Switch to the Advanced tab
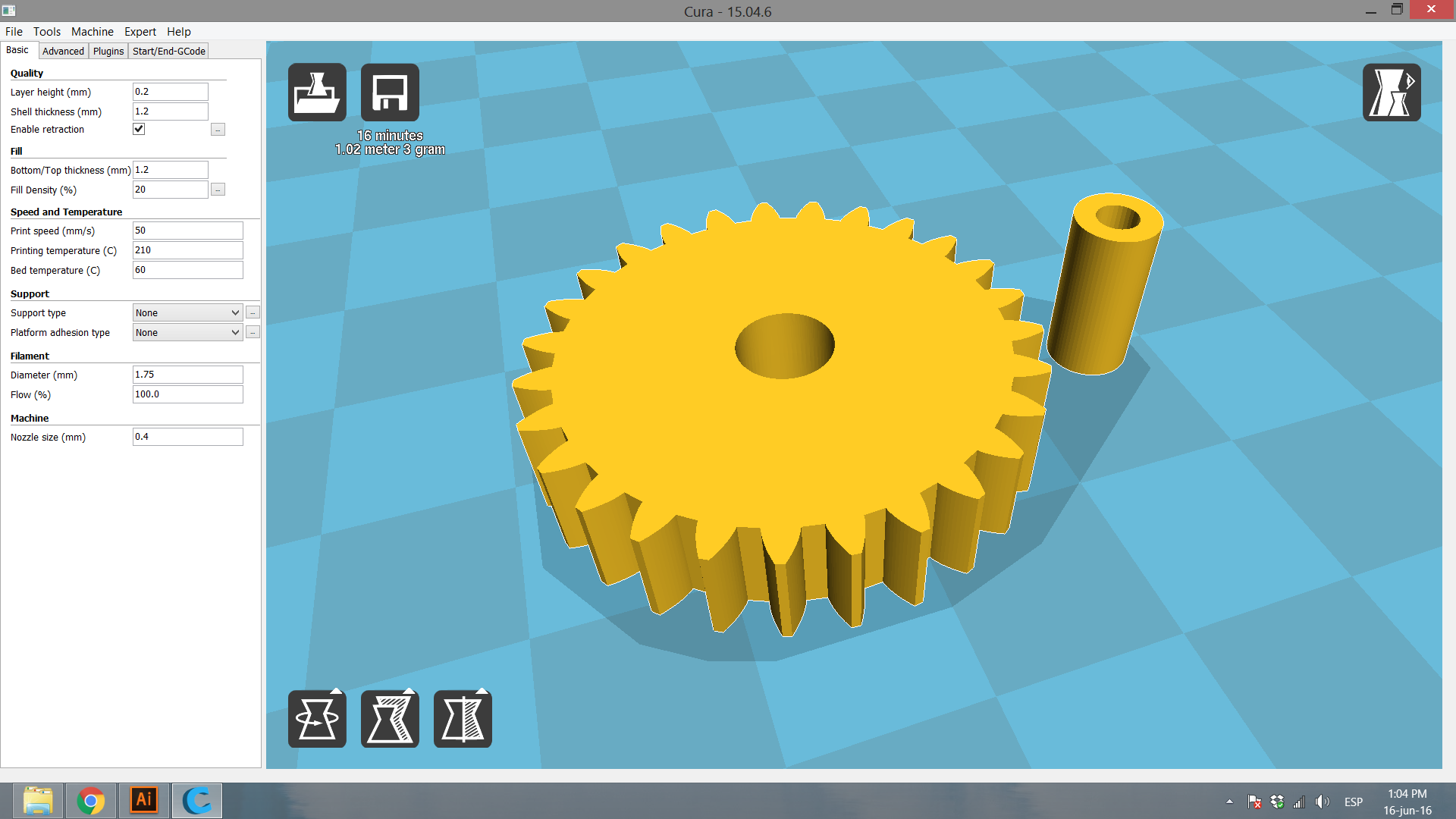The image size is (1456, 819). (63, 51)
